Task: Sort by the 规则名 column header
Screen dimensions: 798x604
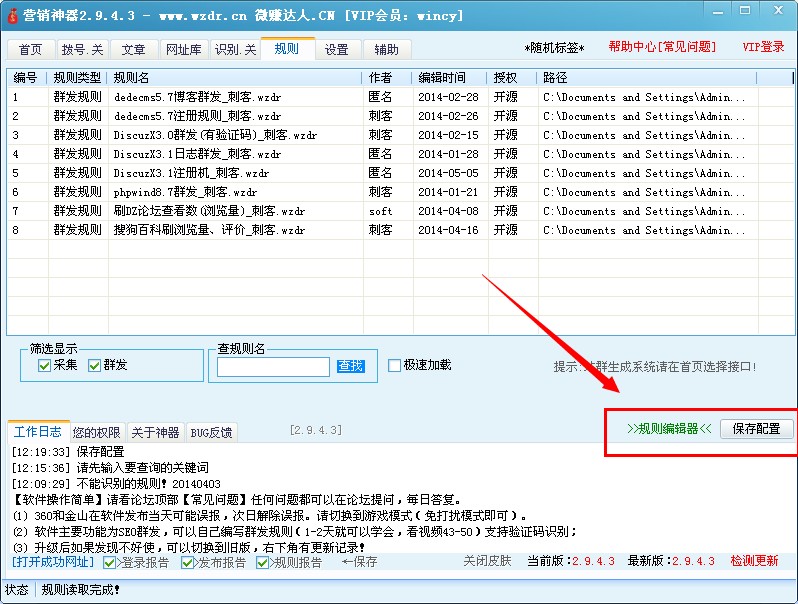Action: [235, 78]
